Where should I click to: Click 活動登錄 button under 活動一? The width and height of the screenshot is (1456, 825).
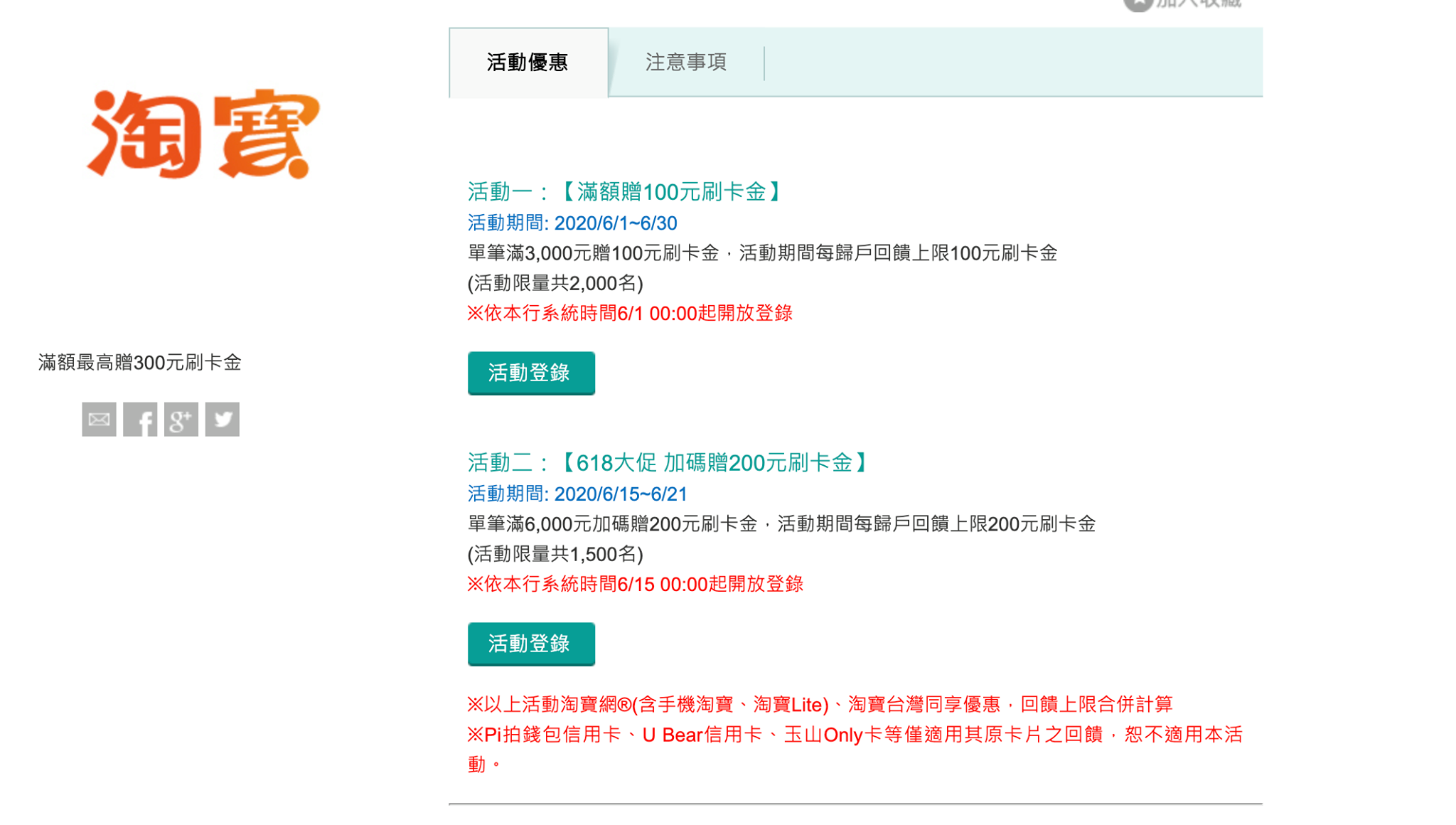(531, 373)
